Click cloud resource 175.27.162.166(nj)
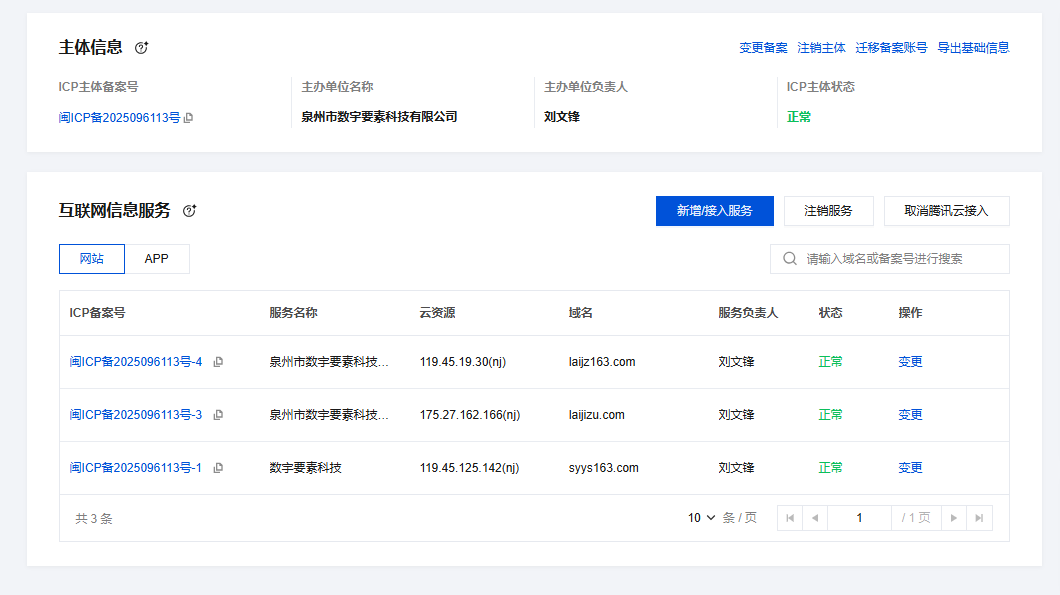Screen dimensions: 1060x595 [x=470, y=414]
